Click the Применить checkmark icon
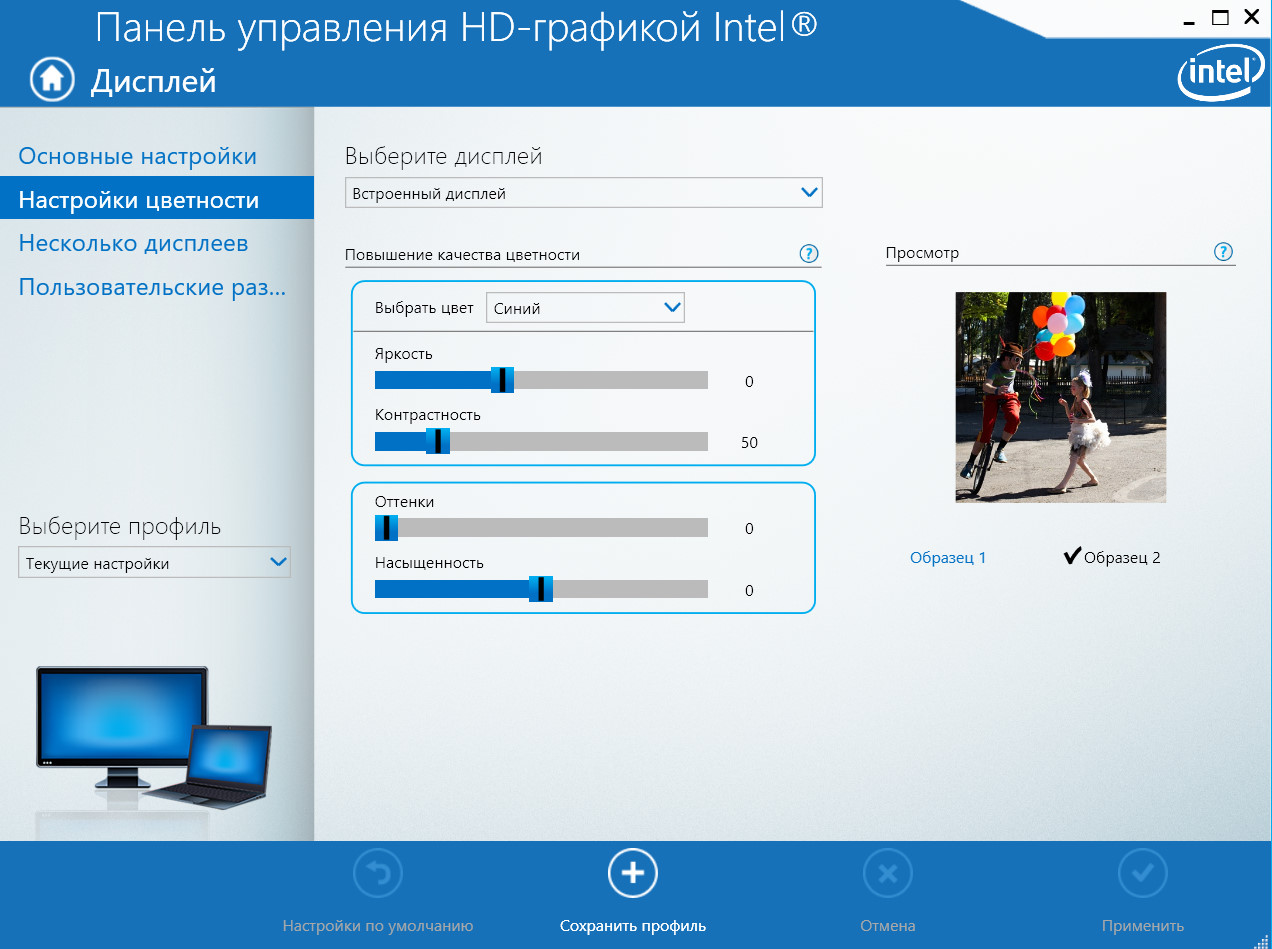Viewport: 1272px width, 949px height. [1142, 874]
